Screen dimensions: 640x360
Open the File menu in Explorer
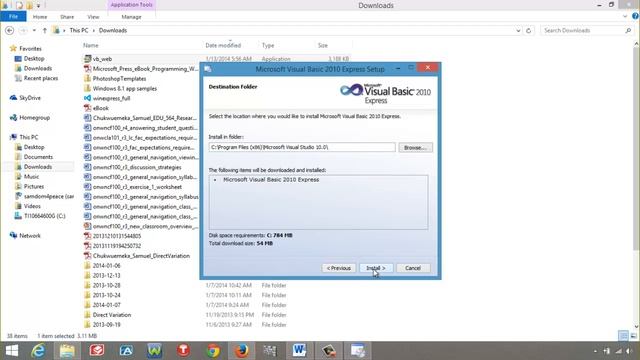click(x=13, y=16)
